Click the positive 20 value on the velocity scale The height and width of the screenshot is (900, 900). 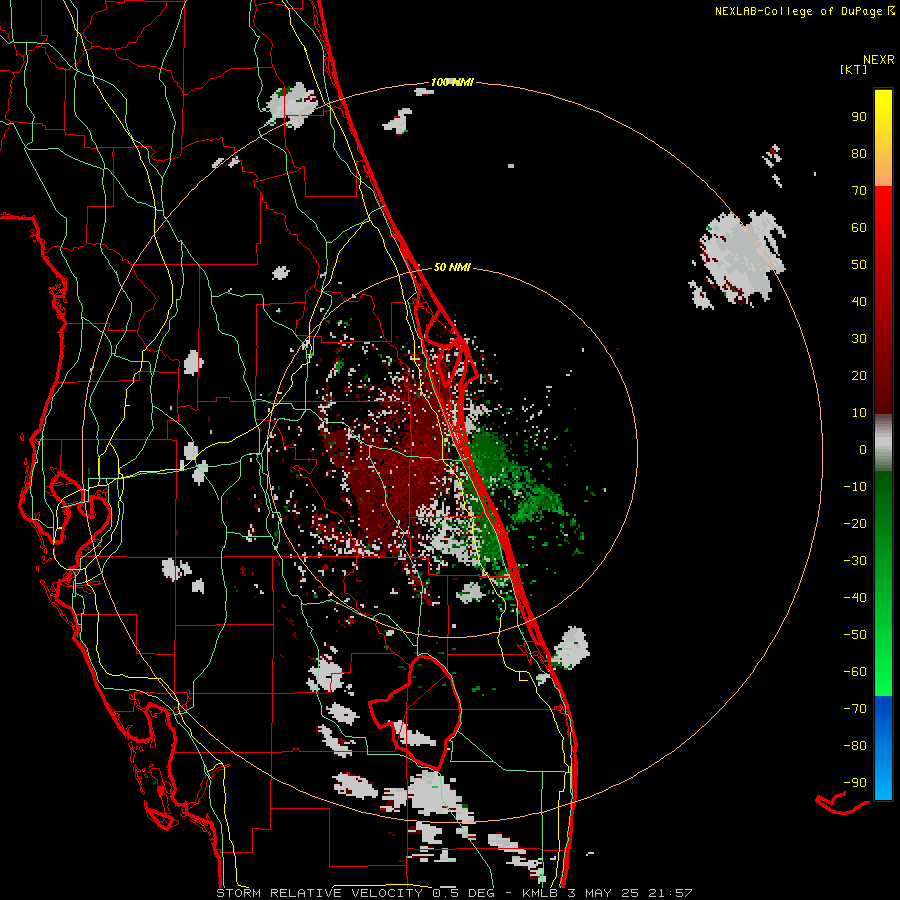[x=859, y=376]
